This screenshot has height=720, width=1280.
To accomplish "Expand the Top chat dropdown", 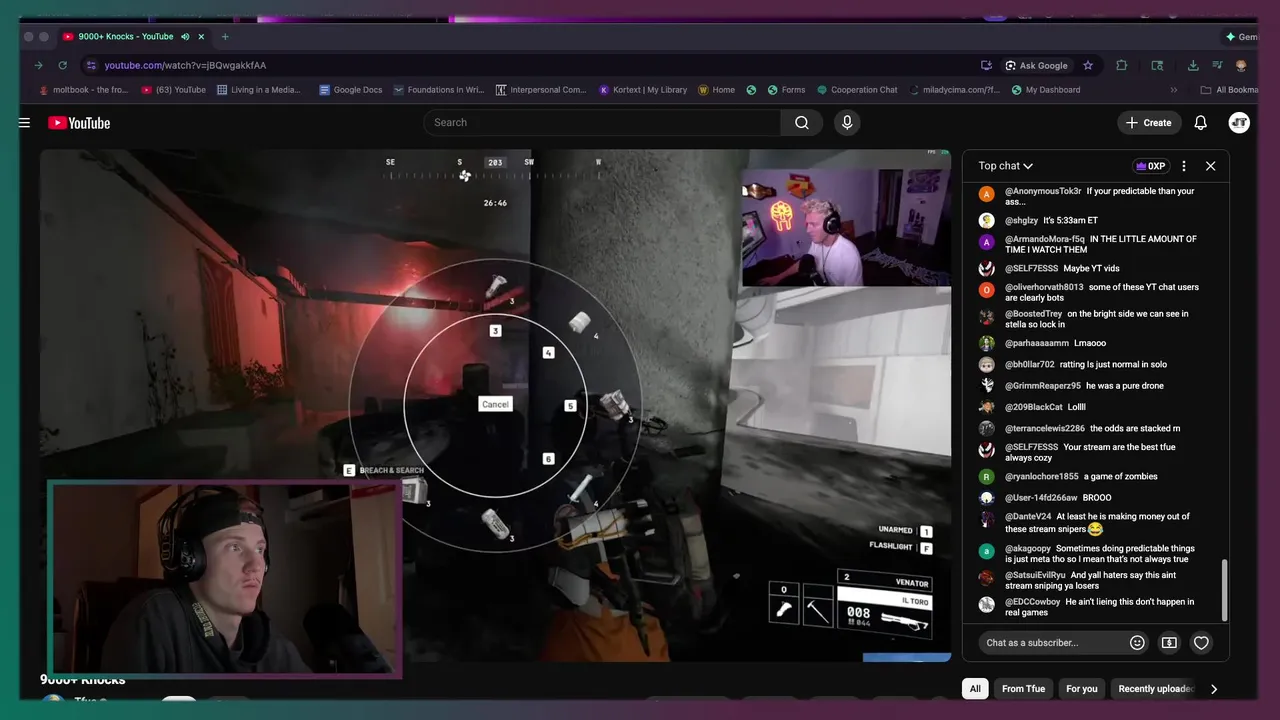I will tap(1006, 166).
